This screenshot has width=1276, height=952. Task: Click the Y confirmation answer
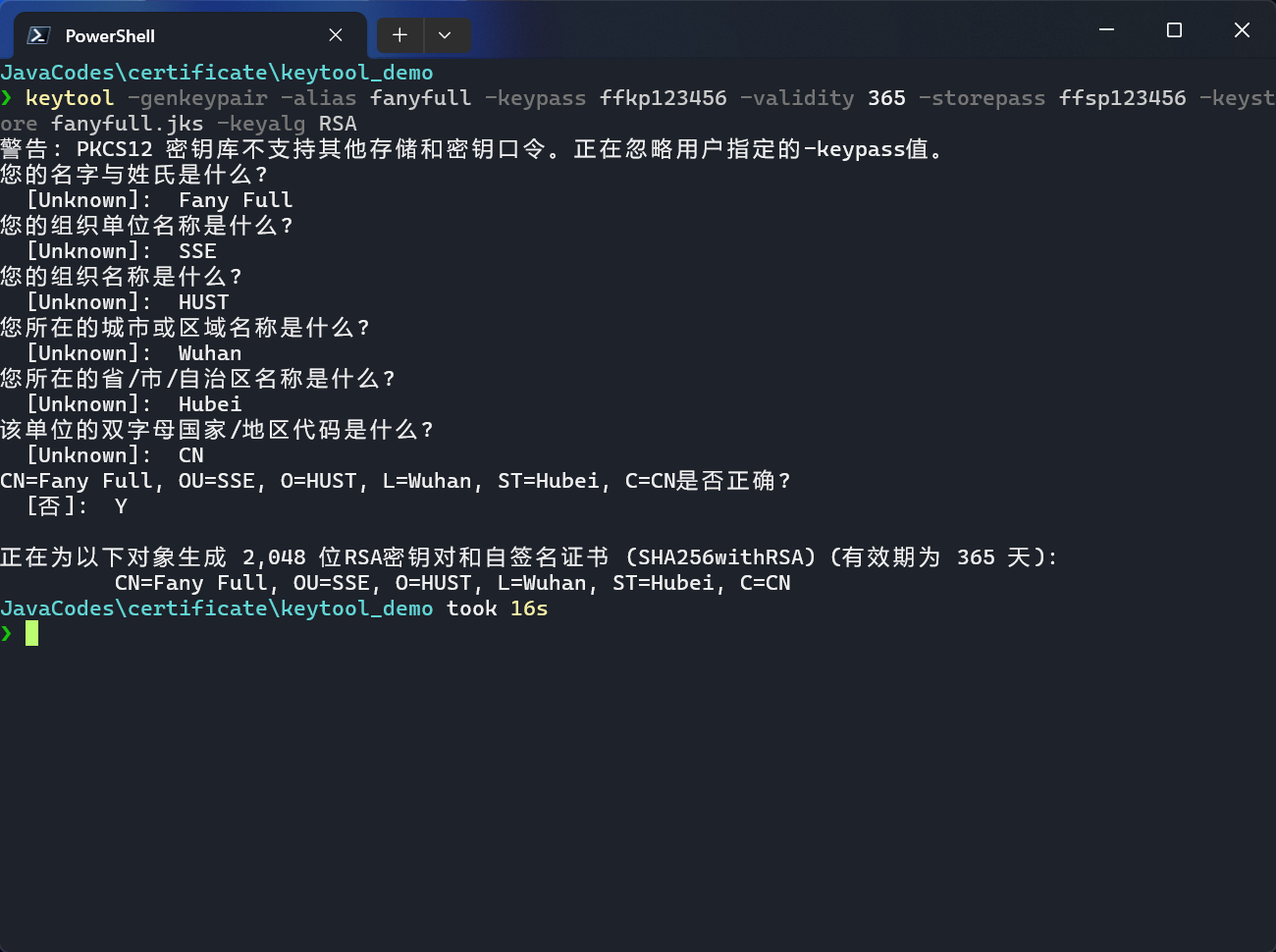[x=121, y=506]
